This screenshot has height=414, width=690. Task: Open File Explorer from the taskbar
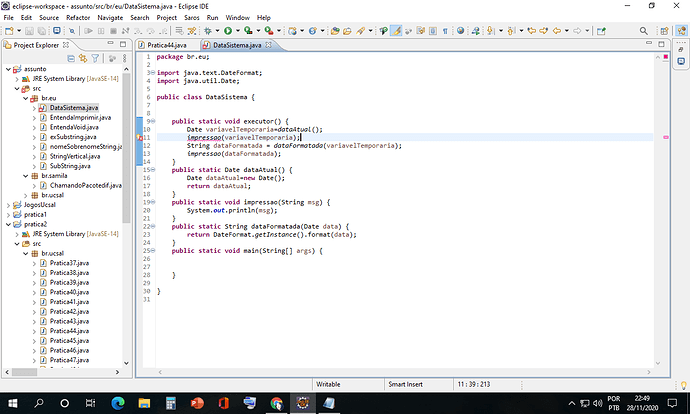click(x=144, y=403)
